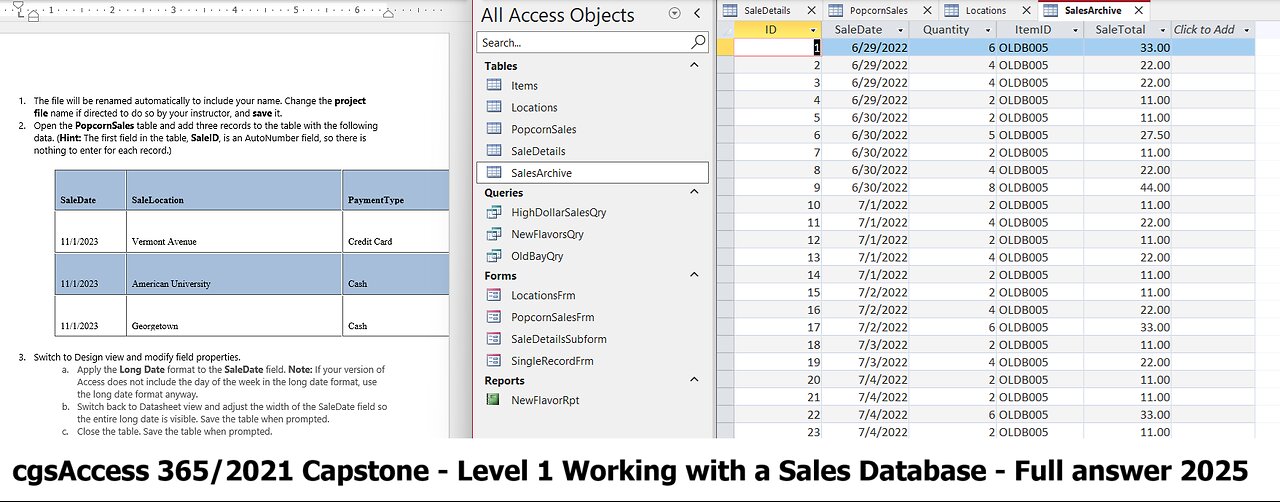Select row selector for record ID 12
1280x502 pixels.
coord(725,240)
